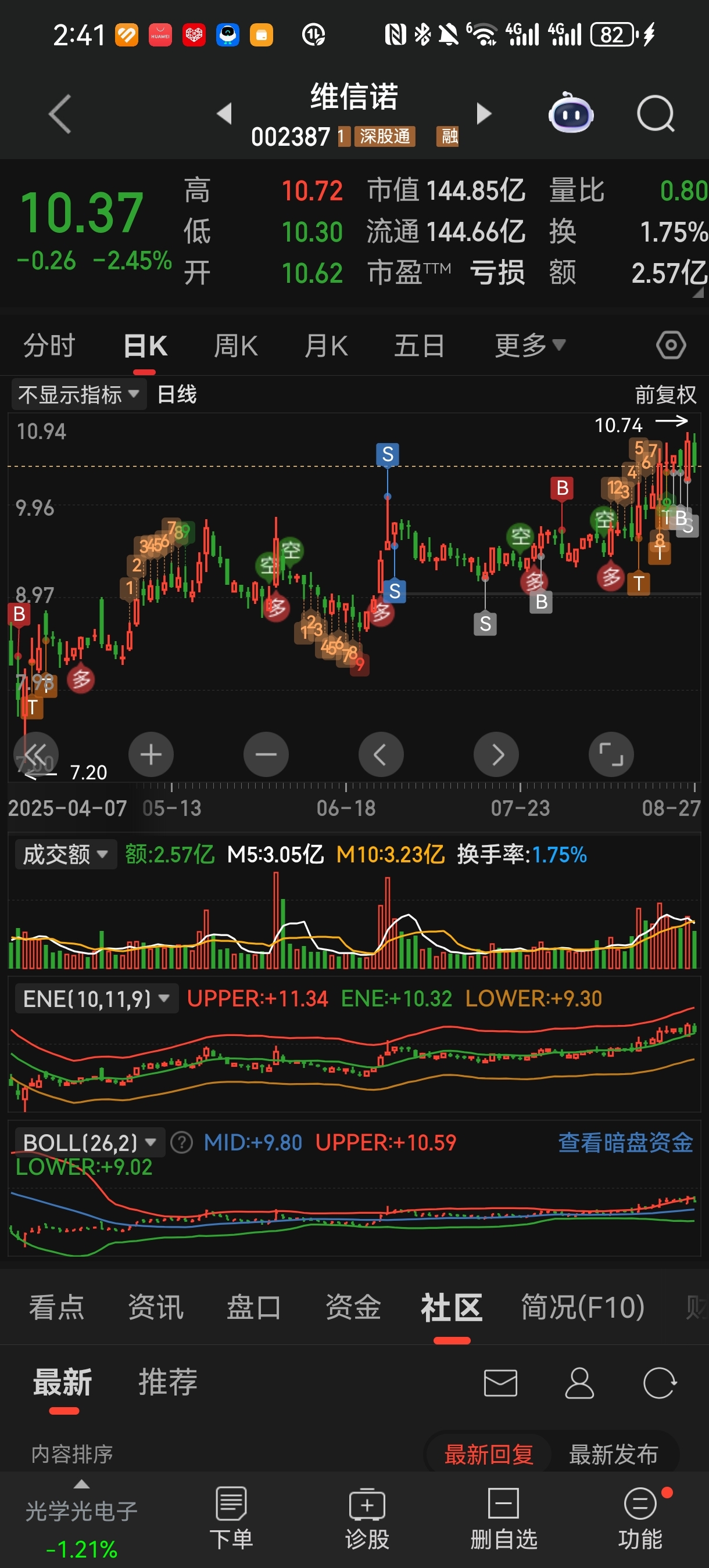Open the 成交额 indicator dropdown
This screenshot has width=709, height=1568.
click(65, 855)
